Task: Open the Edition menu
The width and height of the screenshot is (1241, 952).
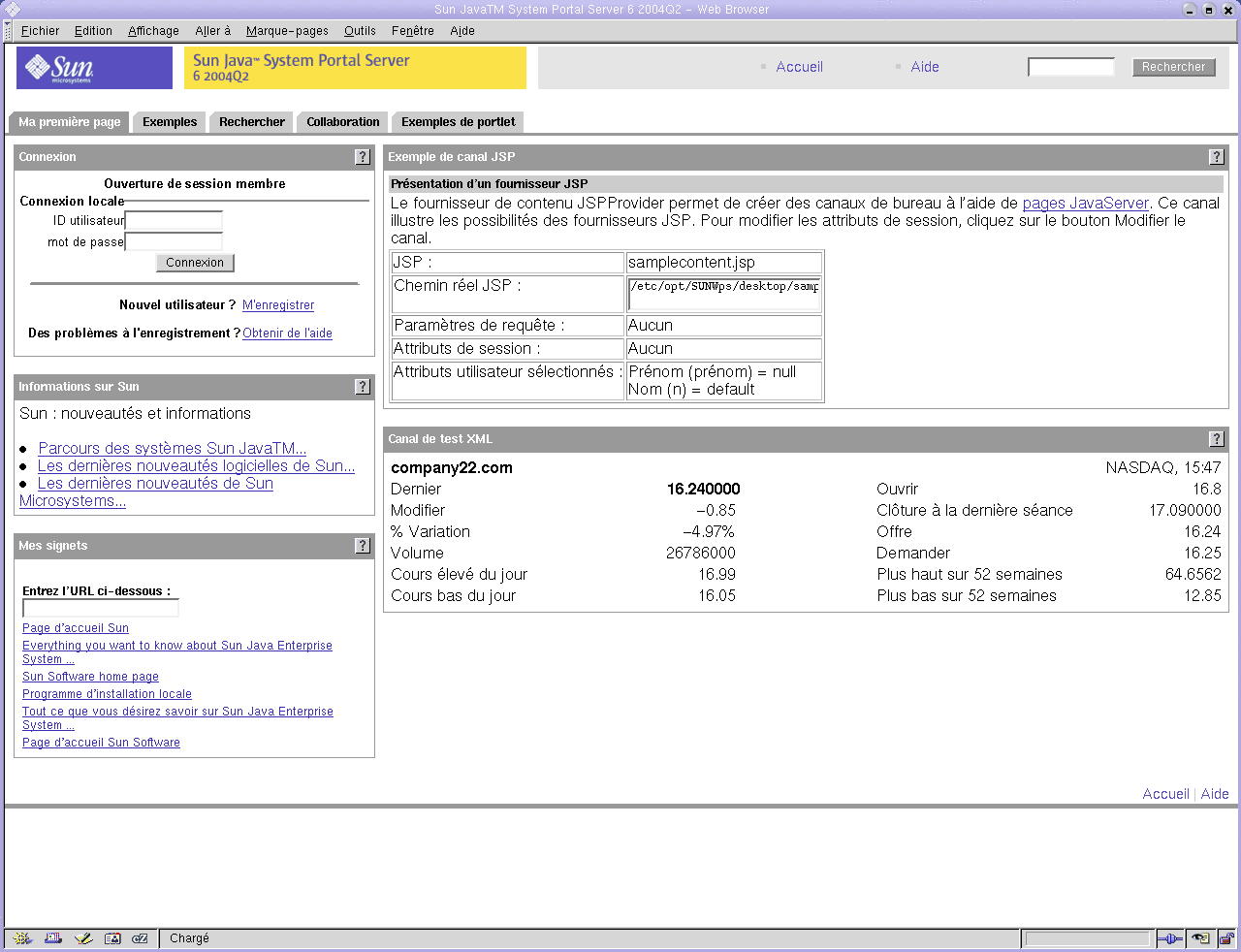Action: (93, 31)
